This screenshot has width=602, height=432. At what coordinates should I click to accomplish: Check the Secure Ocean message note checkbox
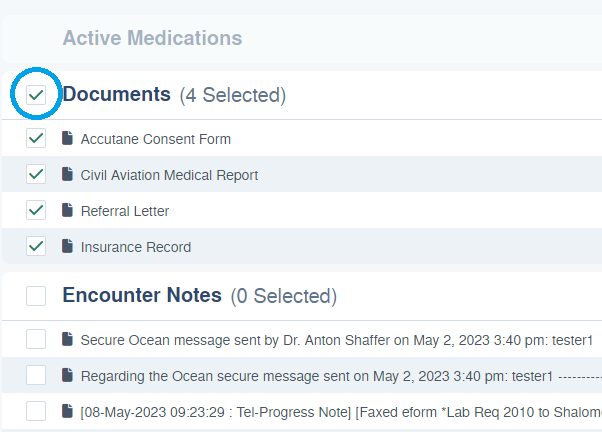[x=37, y=339]
